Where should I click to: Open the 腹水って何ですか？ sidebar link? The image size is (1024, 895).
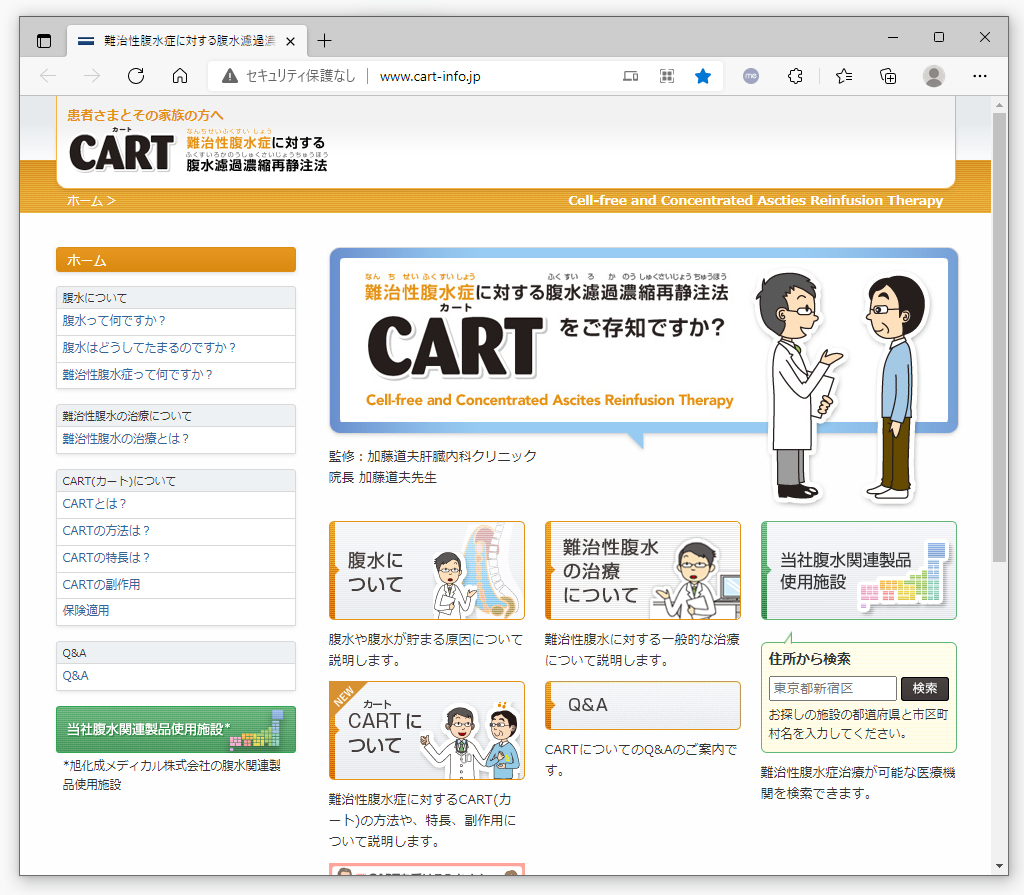114,321
